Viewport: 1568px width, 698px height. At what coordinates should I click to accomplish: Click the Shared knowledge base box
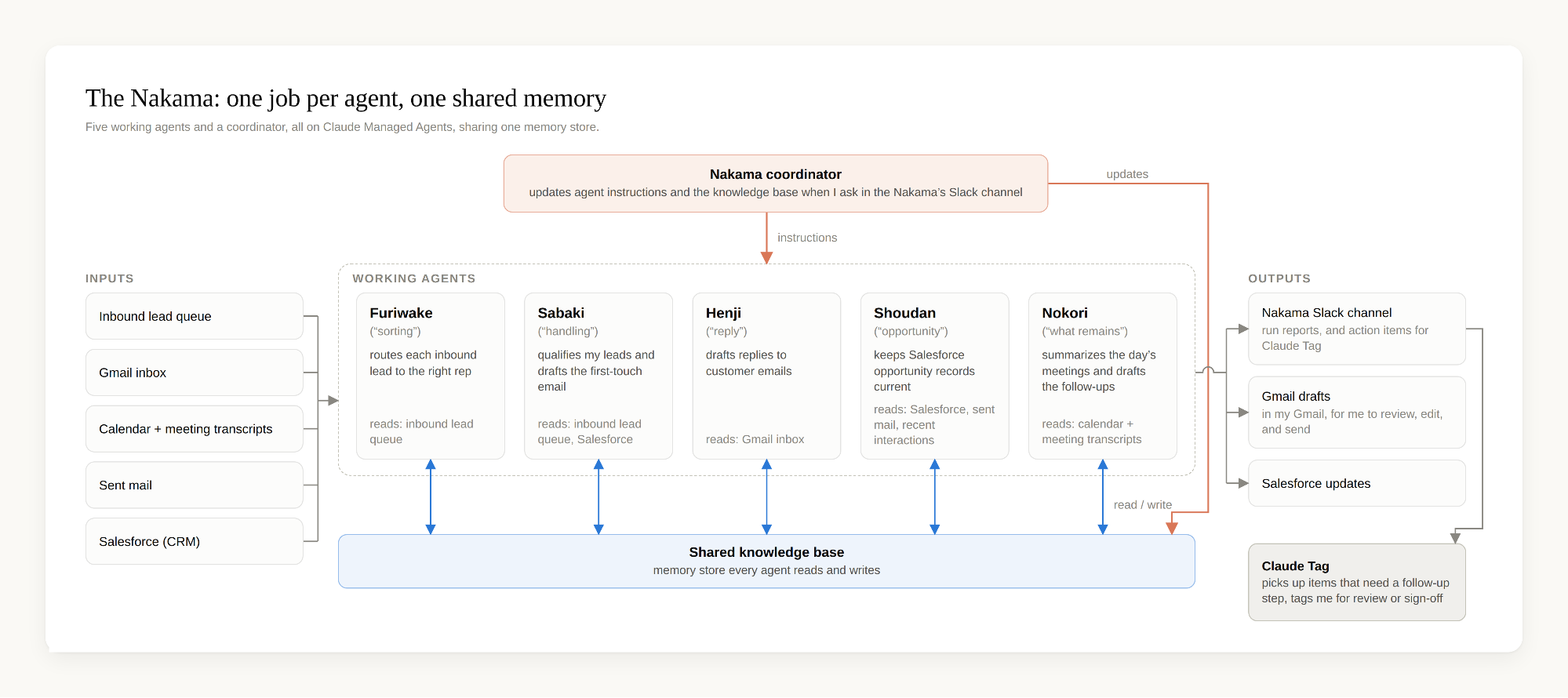pos(766,562)
